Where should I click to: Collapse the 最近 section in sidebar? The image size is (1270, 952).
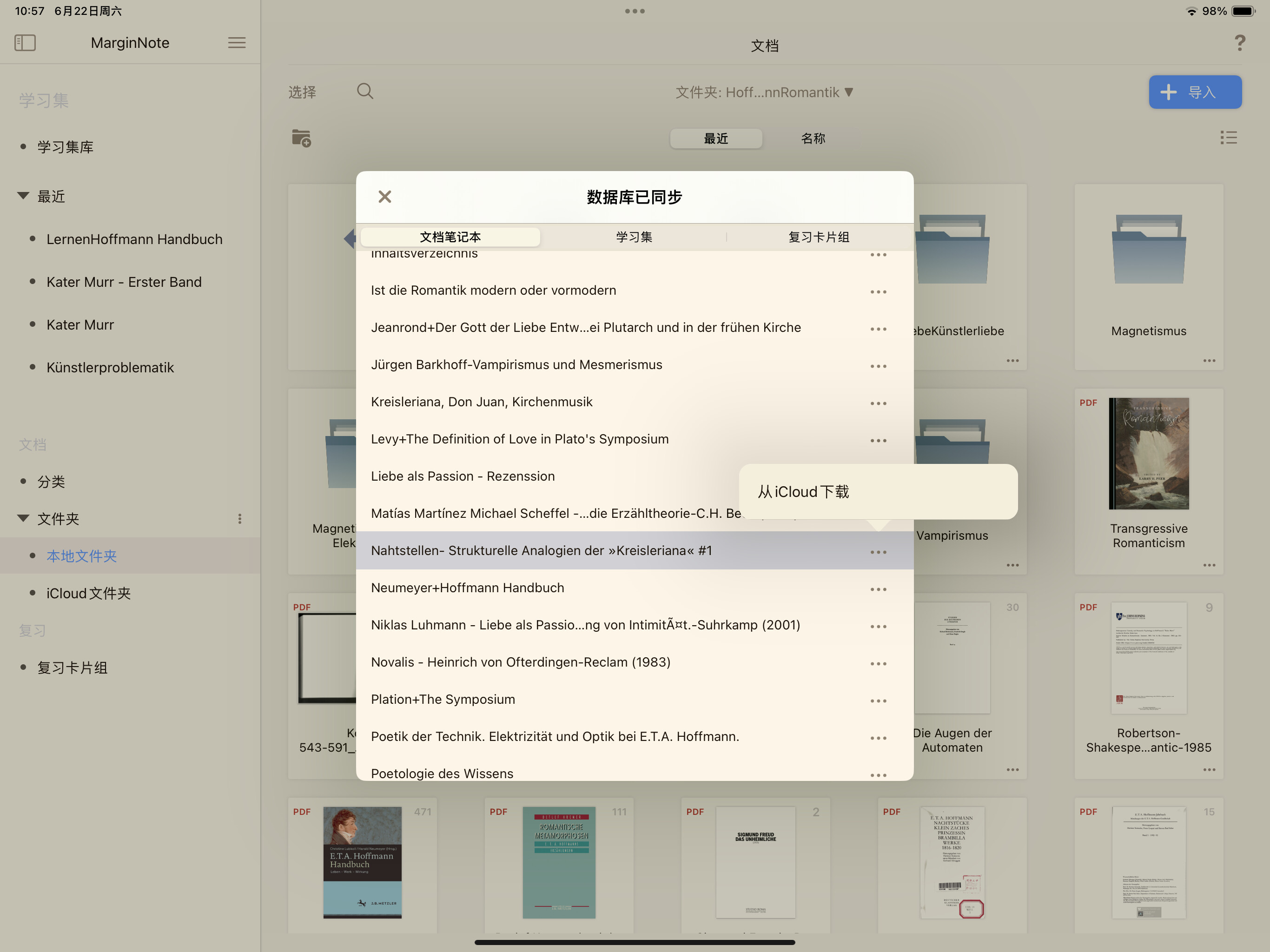[23, 196]
